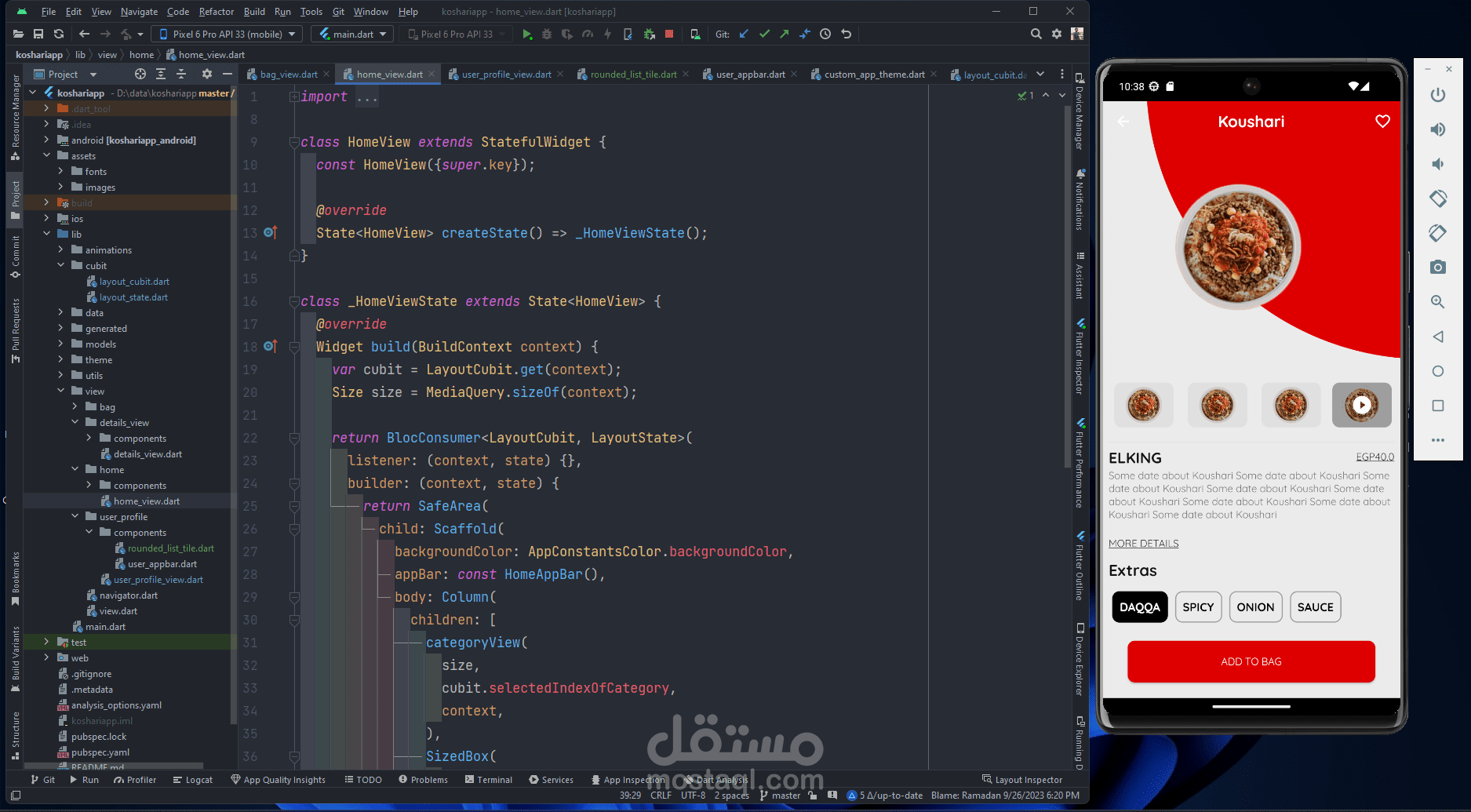Screen dimensions: 1471x812
Task: Switch to user_profile_view.dart tab
Action: point(506,75)
